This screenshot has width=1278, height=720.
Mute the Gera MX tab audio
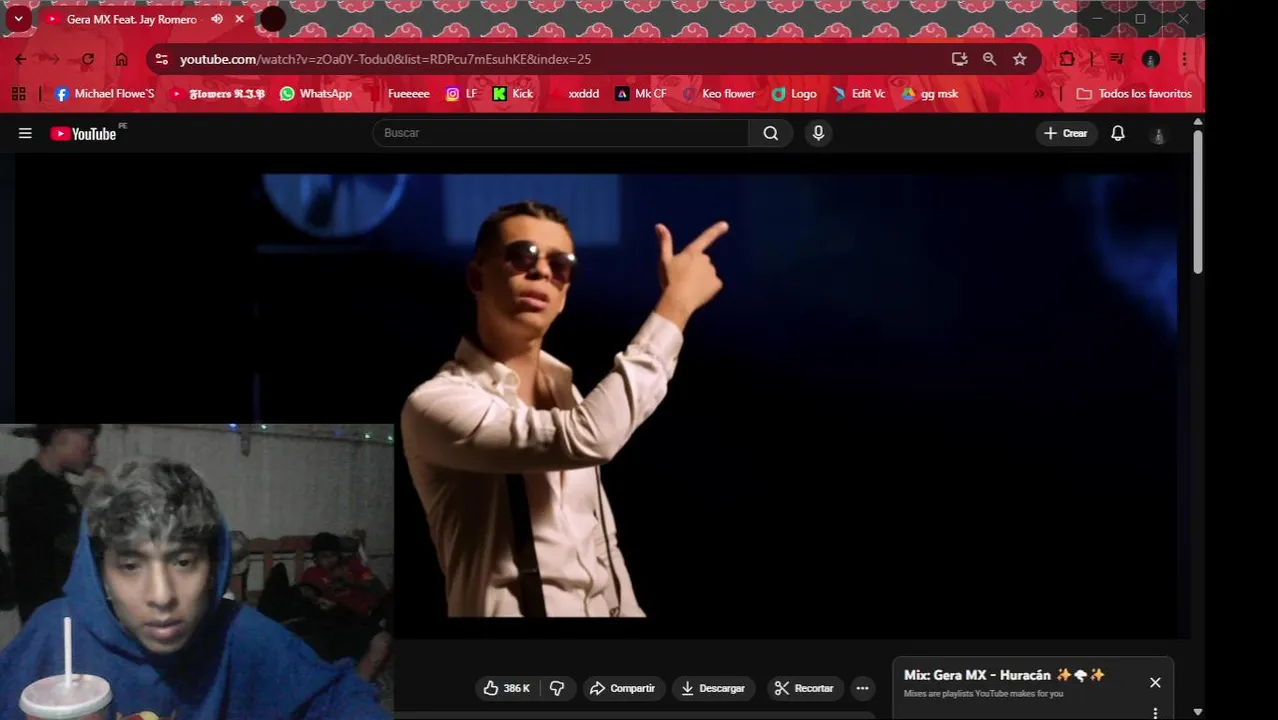pos(217,19)
